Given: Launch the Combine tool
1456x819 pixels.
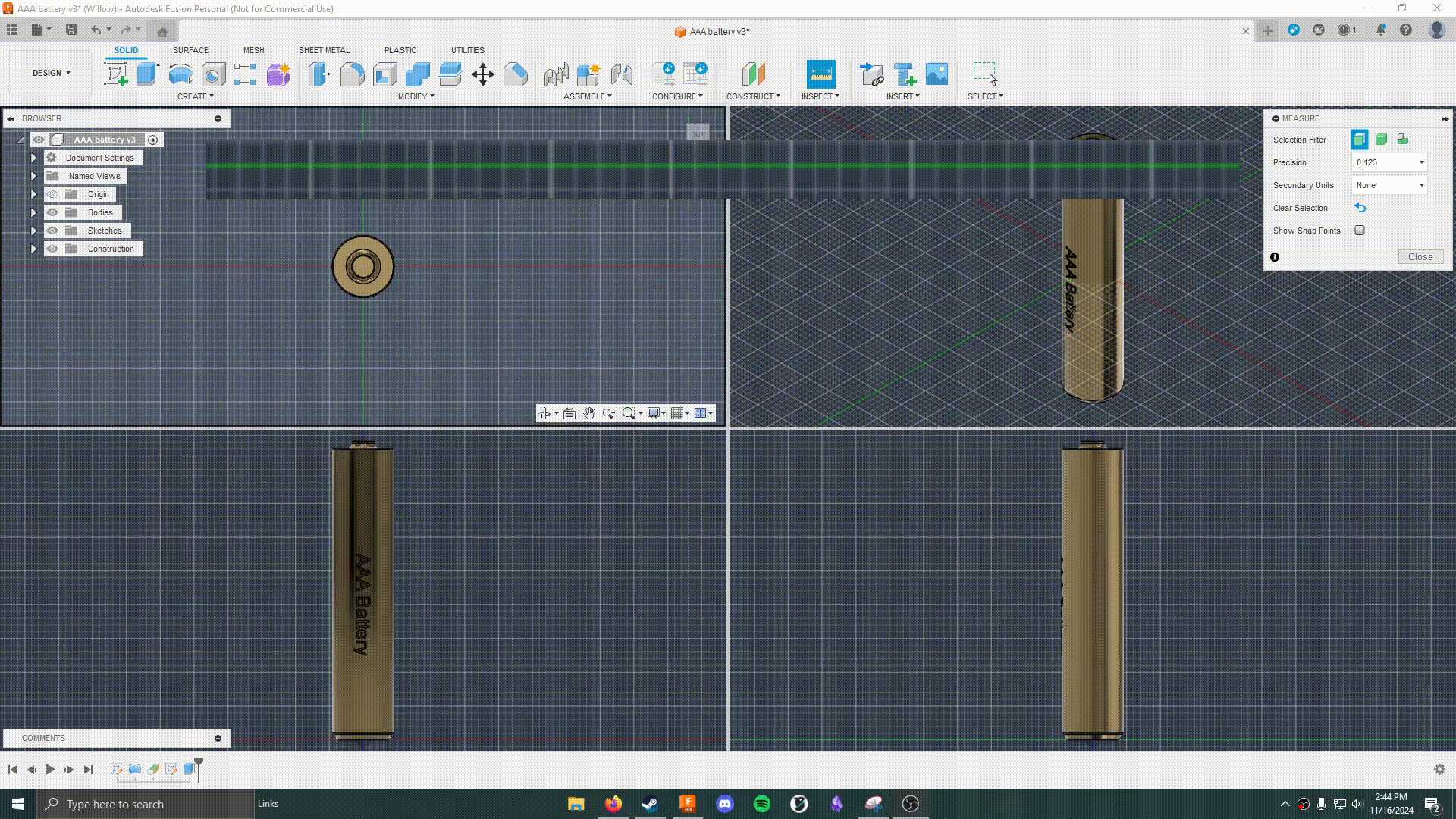Looking at the screenshot, I should tap(417, 74).
